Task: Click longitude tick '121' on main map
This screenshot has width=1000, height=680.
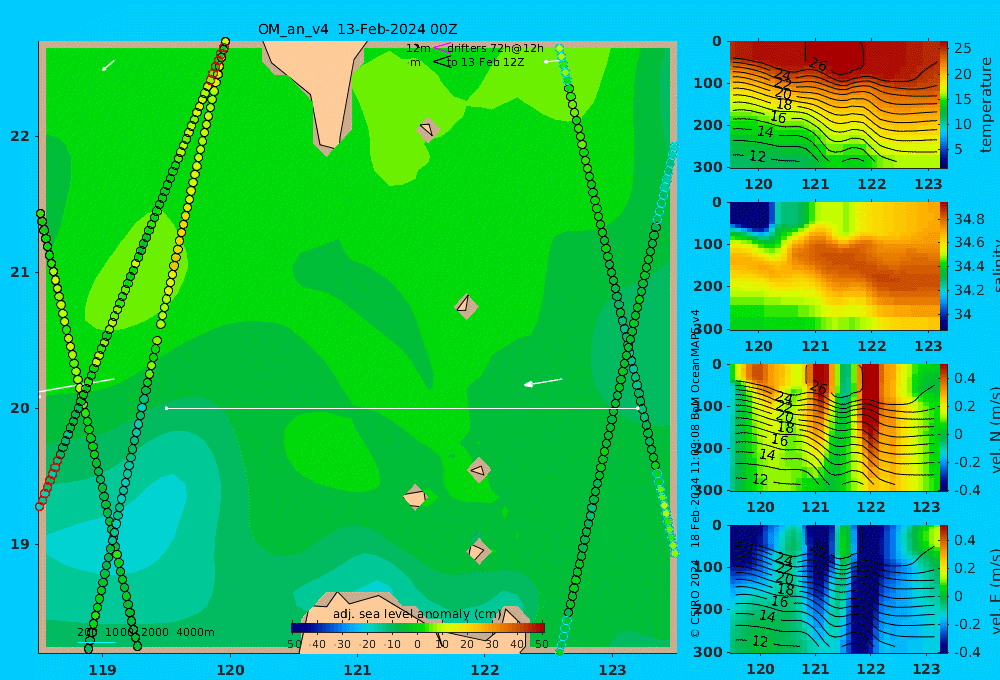Action: pos(357,670)
